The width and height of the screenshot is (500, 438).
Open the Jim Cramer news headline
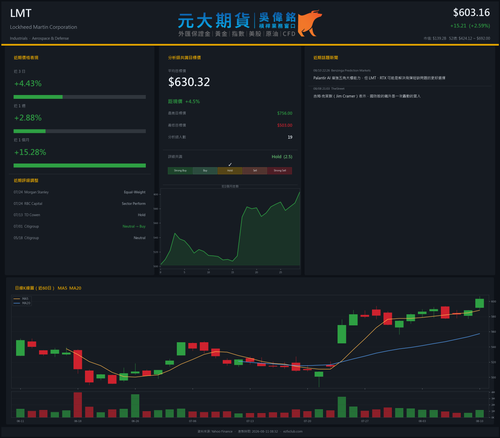click(x=367, y=96)
